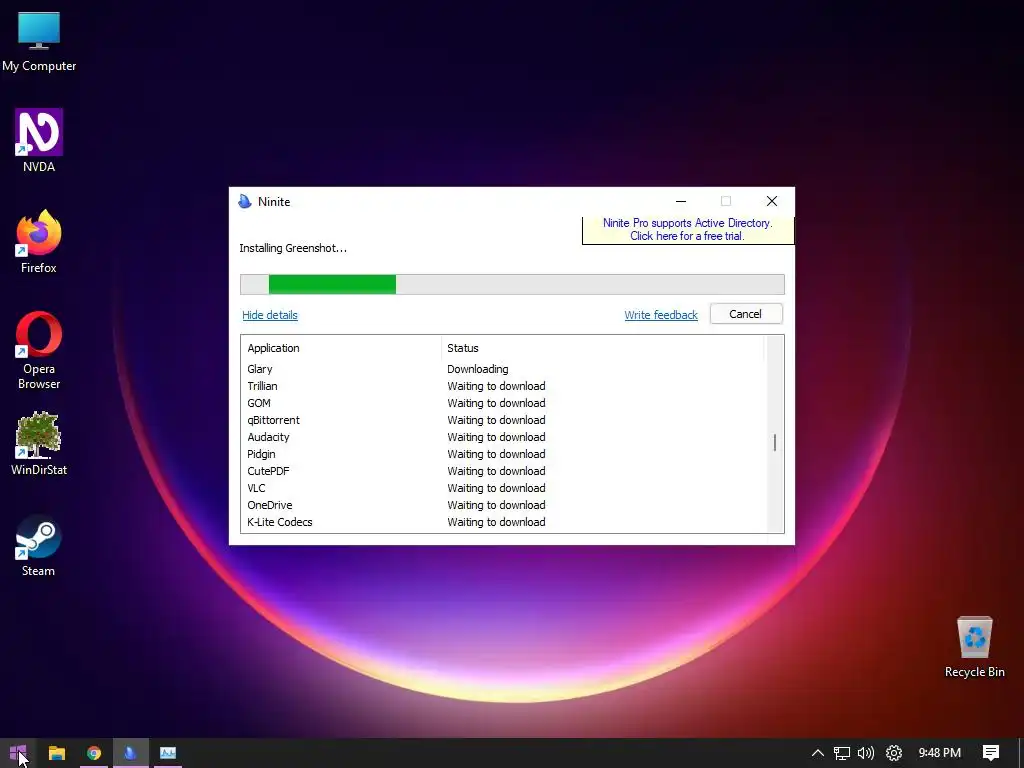Open the Start menu
The width and height of the screenshot is (1024, 768).
point(18,753)
